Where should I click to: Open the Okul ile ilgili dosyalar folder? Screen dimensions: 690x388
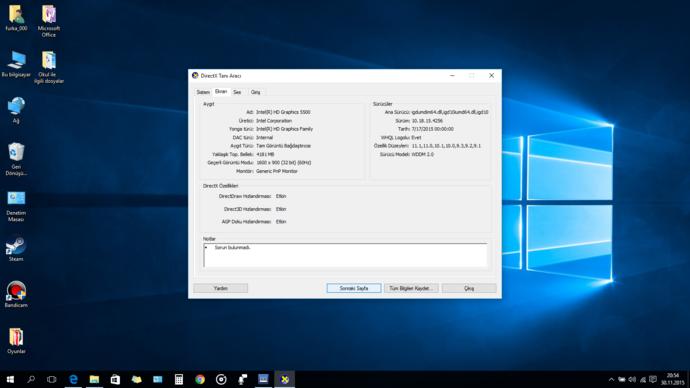click(x=49, y=67)
